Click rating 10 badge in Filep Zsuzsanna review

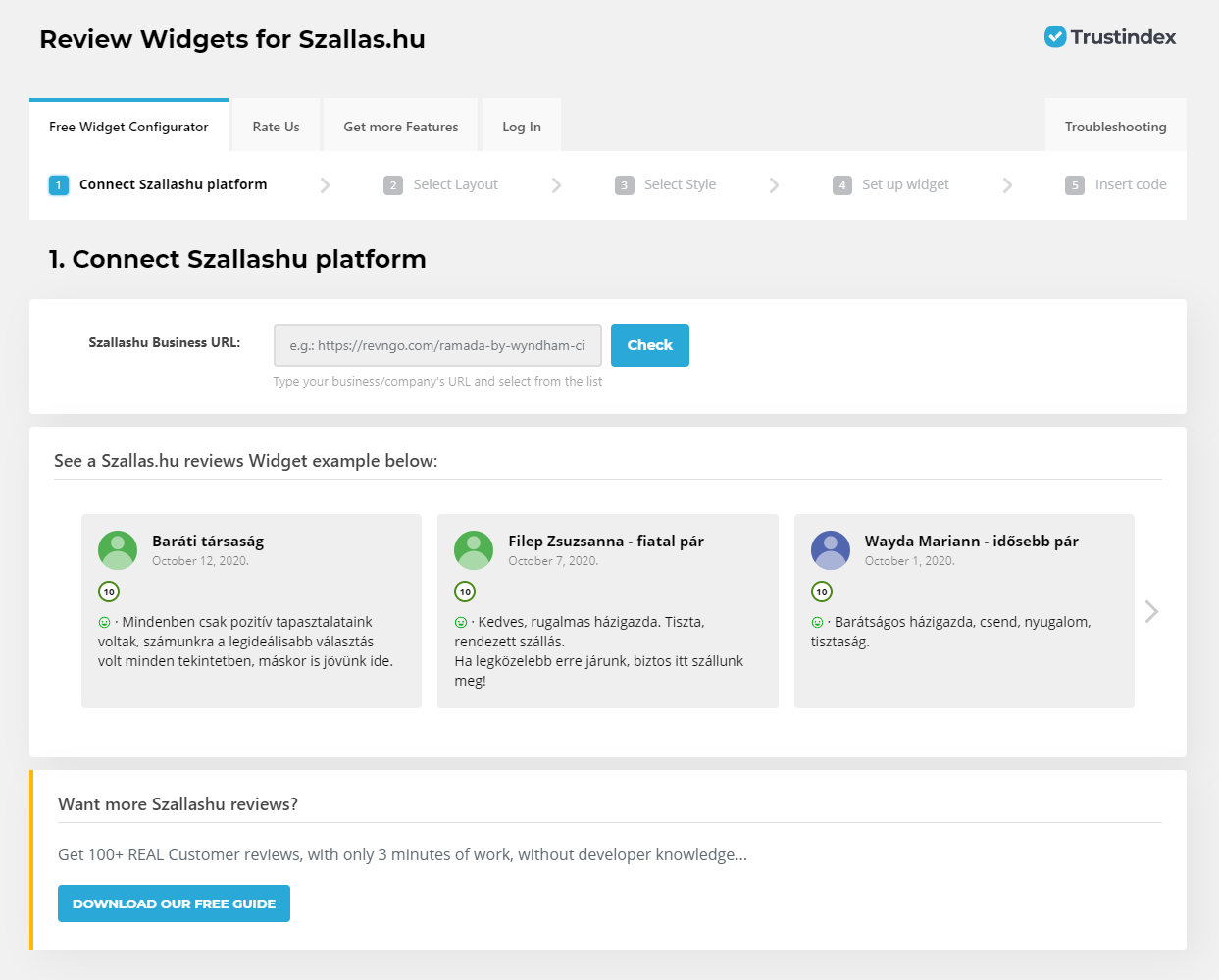(x=465, y=592)
